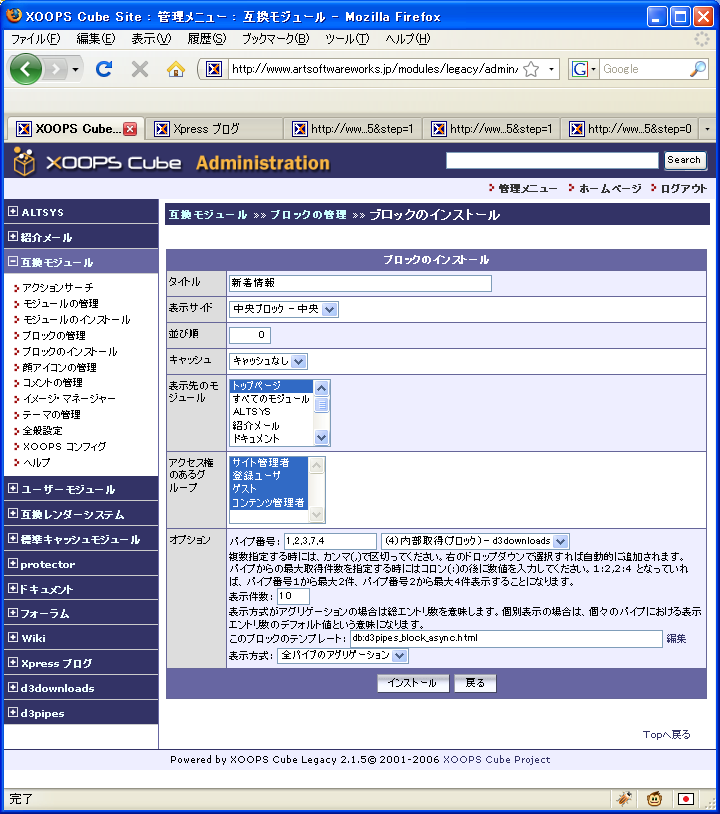Expand the ALTSYS sidebar module
720x814 pixels.
12,212
